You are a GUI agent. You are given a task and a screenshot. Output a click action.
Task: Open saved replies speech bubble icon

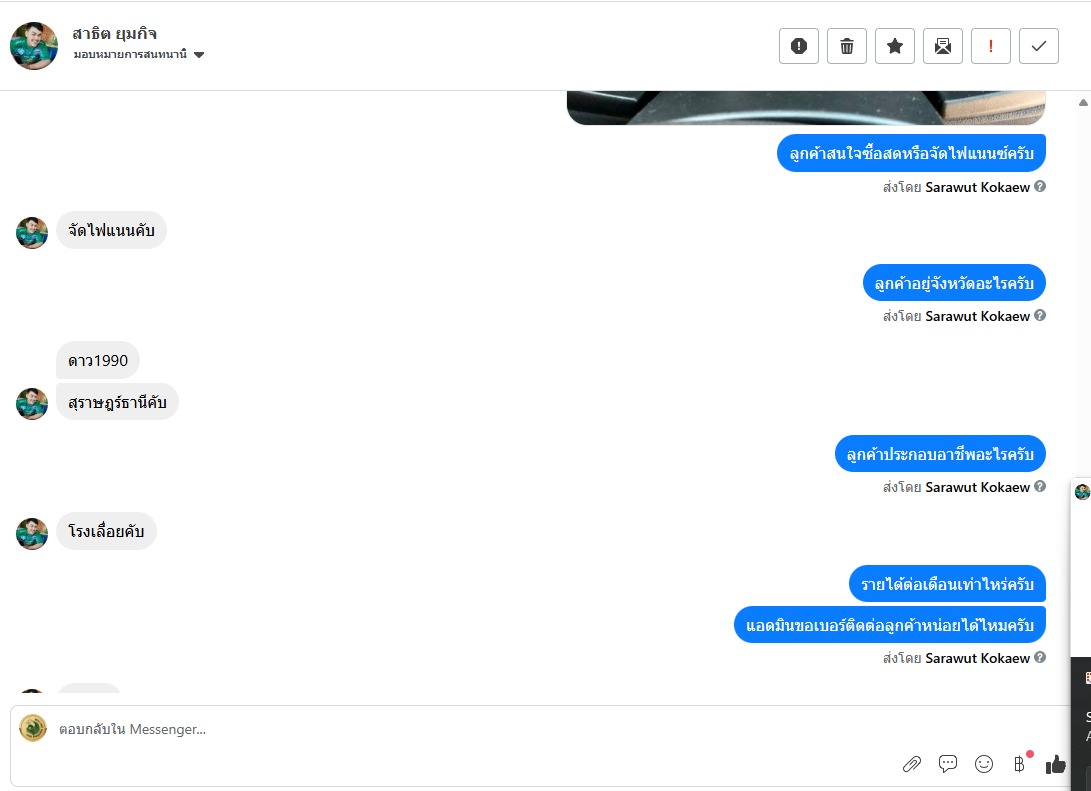pos(948,764)
